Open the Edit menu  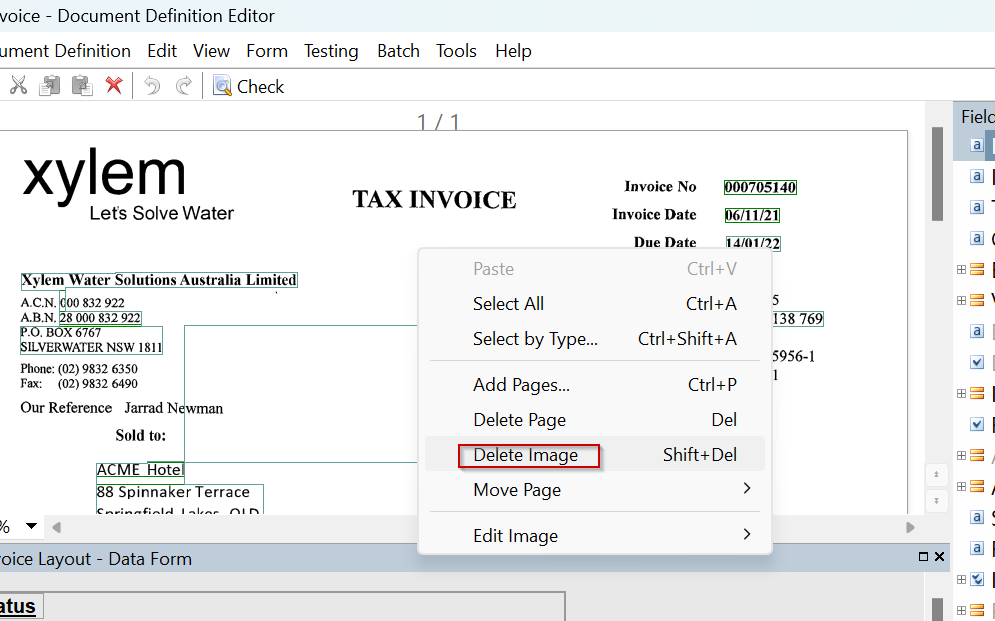pos(162,51)
